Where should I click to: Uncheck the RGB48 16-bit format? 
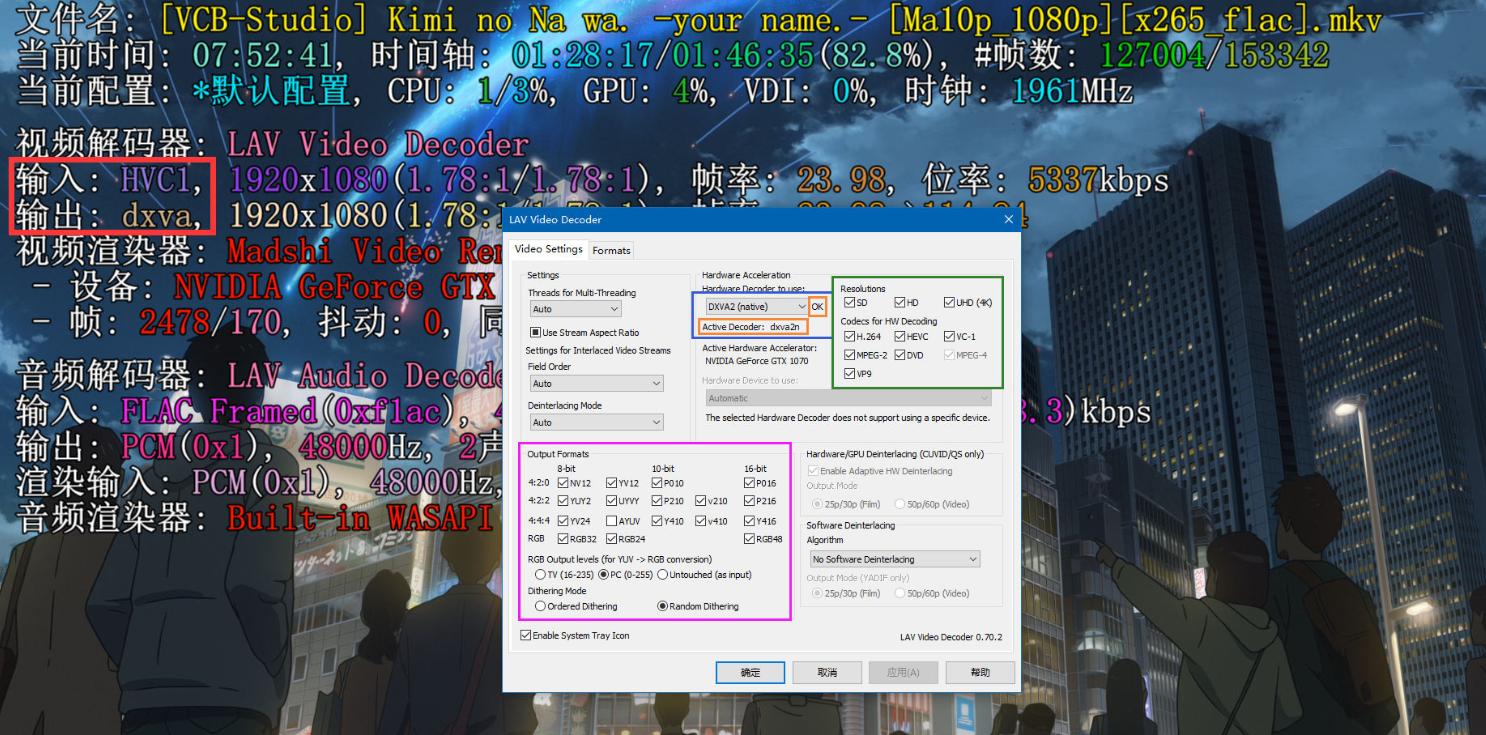[x=748, y=539]
